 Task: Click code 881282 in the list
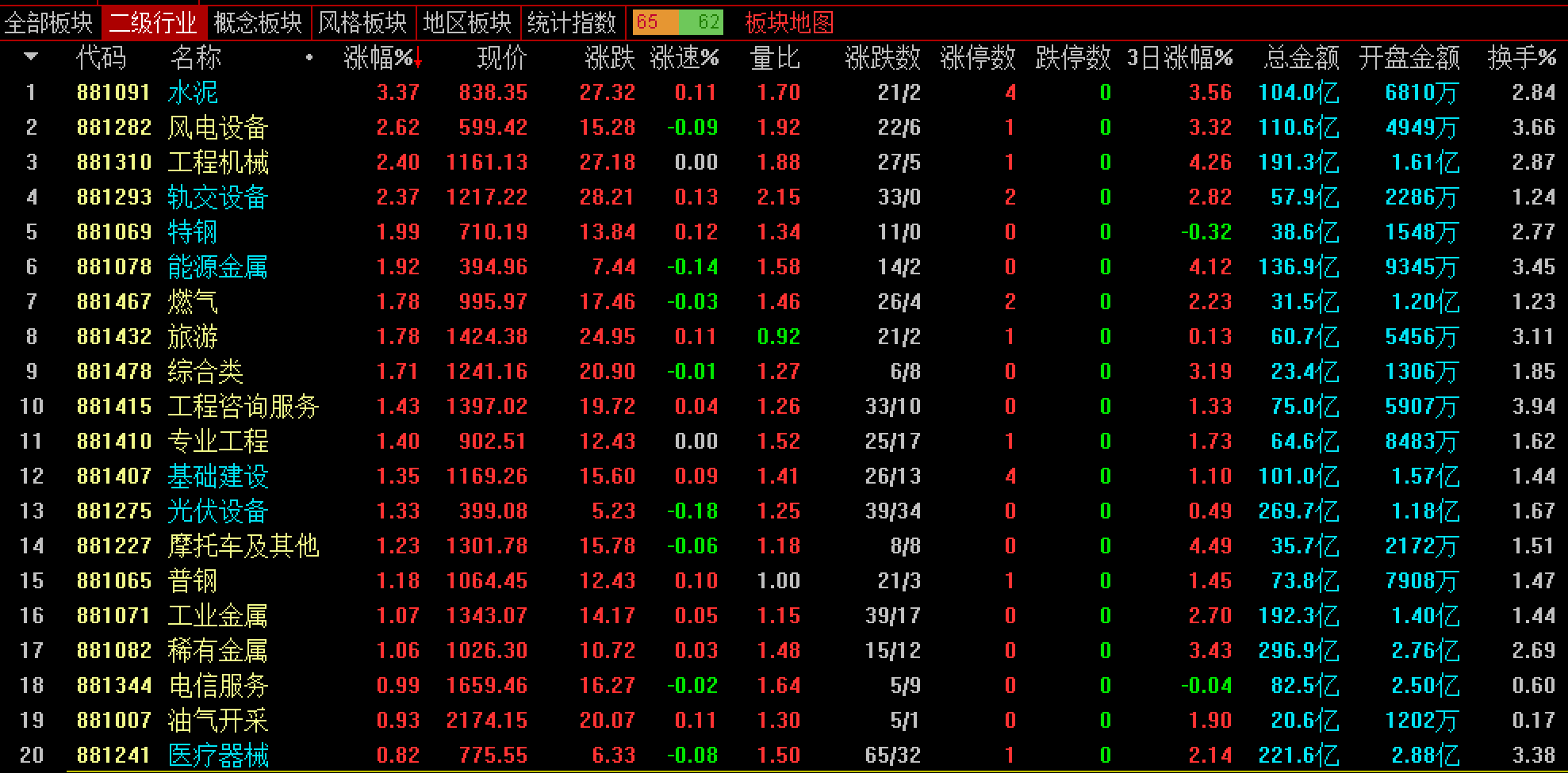(x=114, y=128)
